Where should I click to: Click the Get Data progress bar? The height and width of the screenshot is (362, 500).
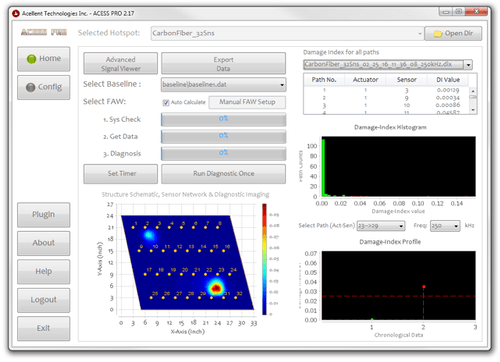223,136
